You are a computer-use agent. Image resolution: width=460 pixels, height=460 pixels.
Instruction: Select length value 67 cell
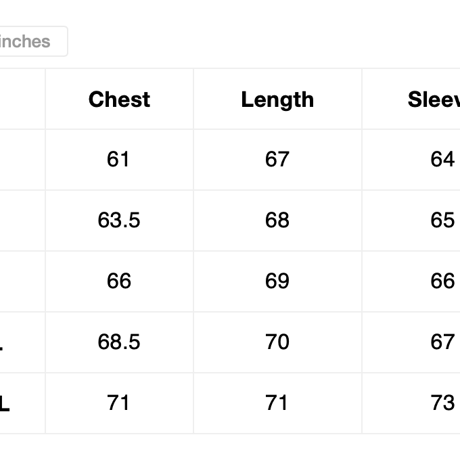pos(277,160)
